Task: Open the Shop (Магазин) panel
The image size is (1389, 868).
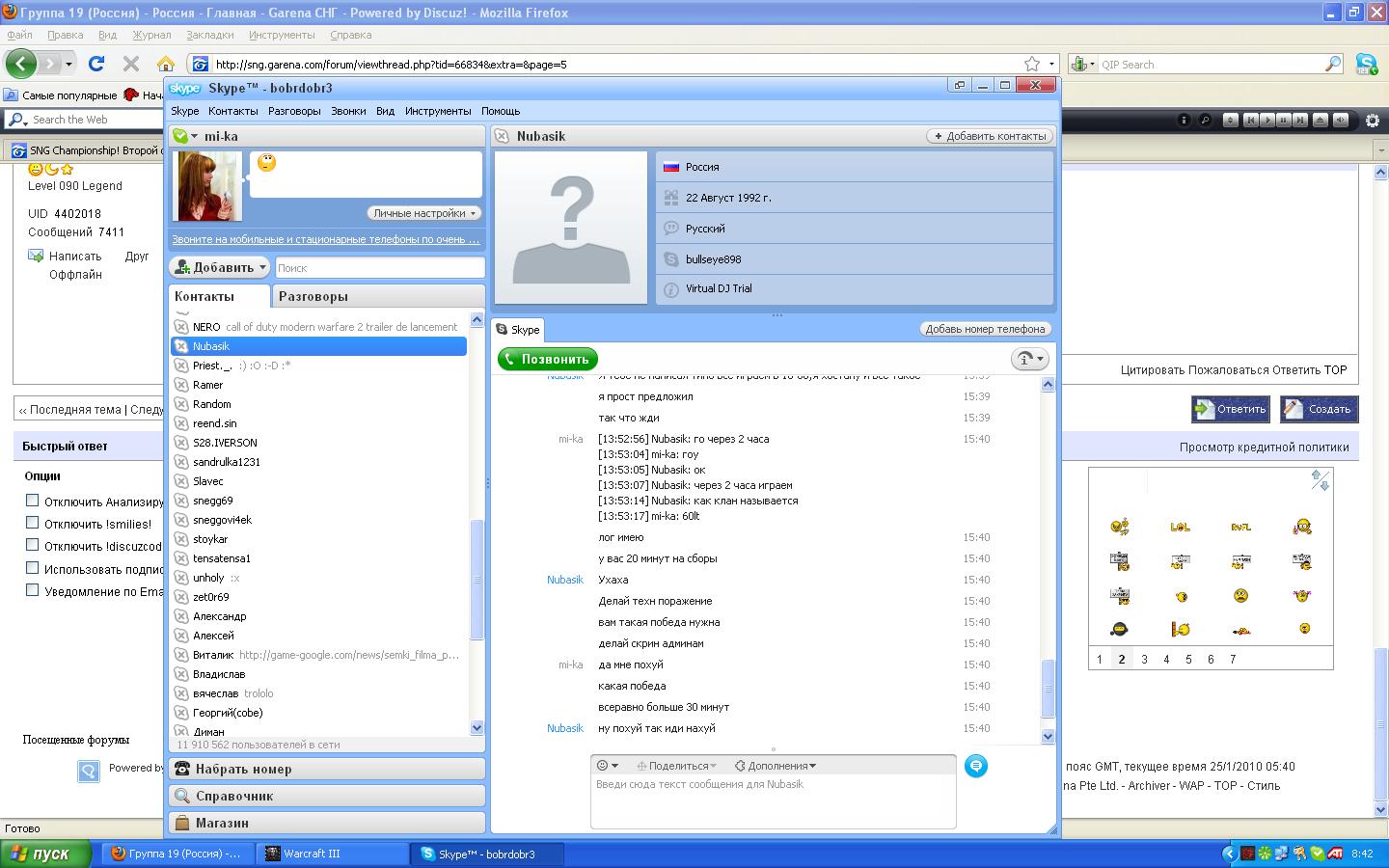Action: coord(326,823)
